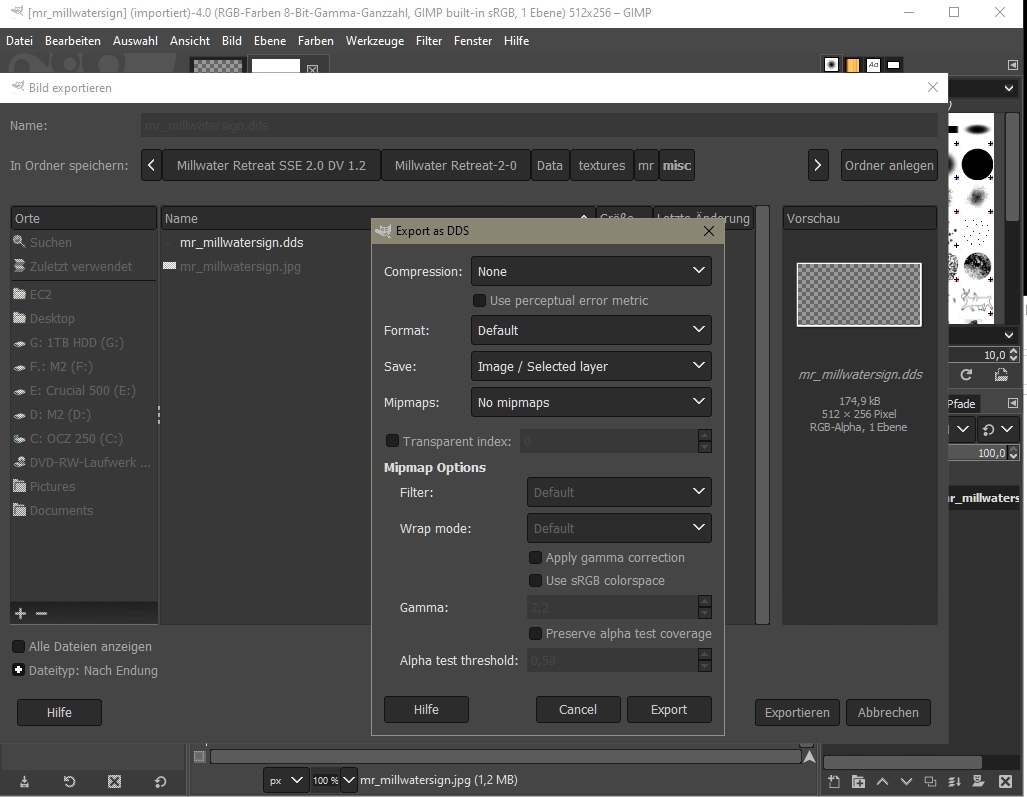Click the Ordner anlegen button
1027x797 pixels.
888,165
